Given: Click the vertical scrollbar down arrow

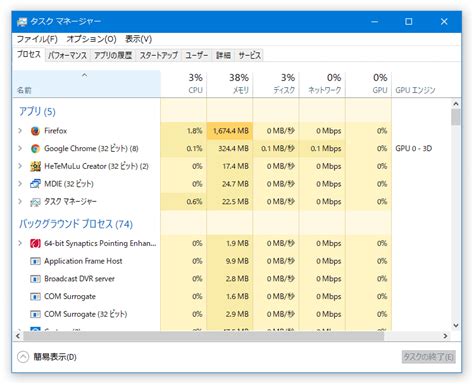Looking at the screenshot, I should (456, 325).
